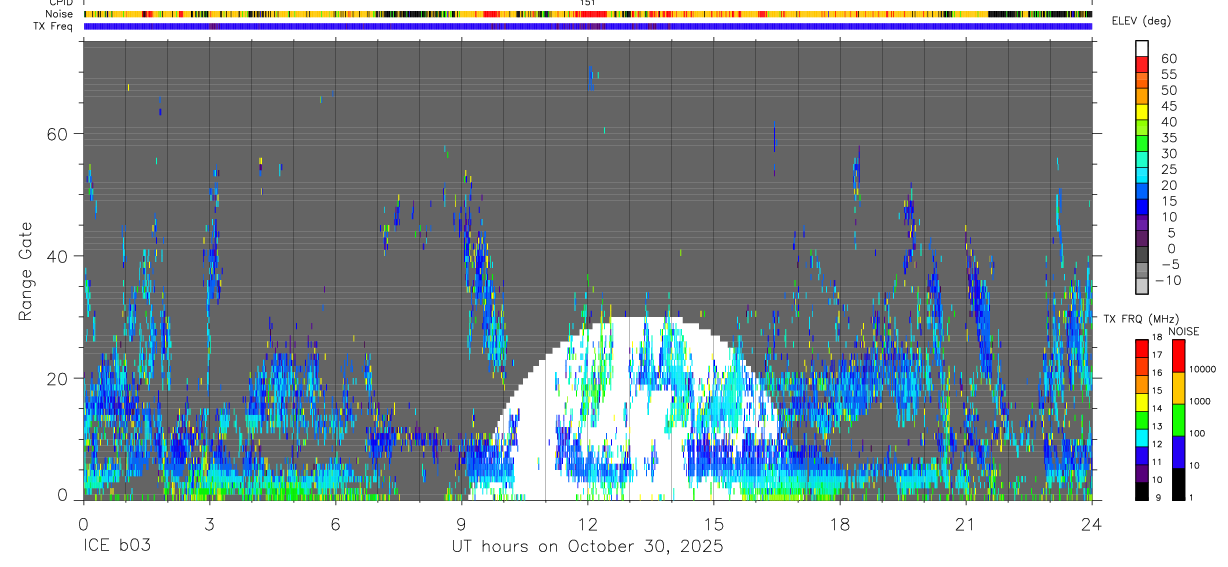Click x-axis tick label '6'

[x=335, y=523]
